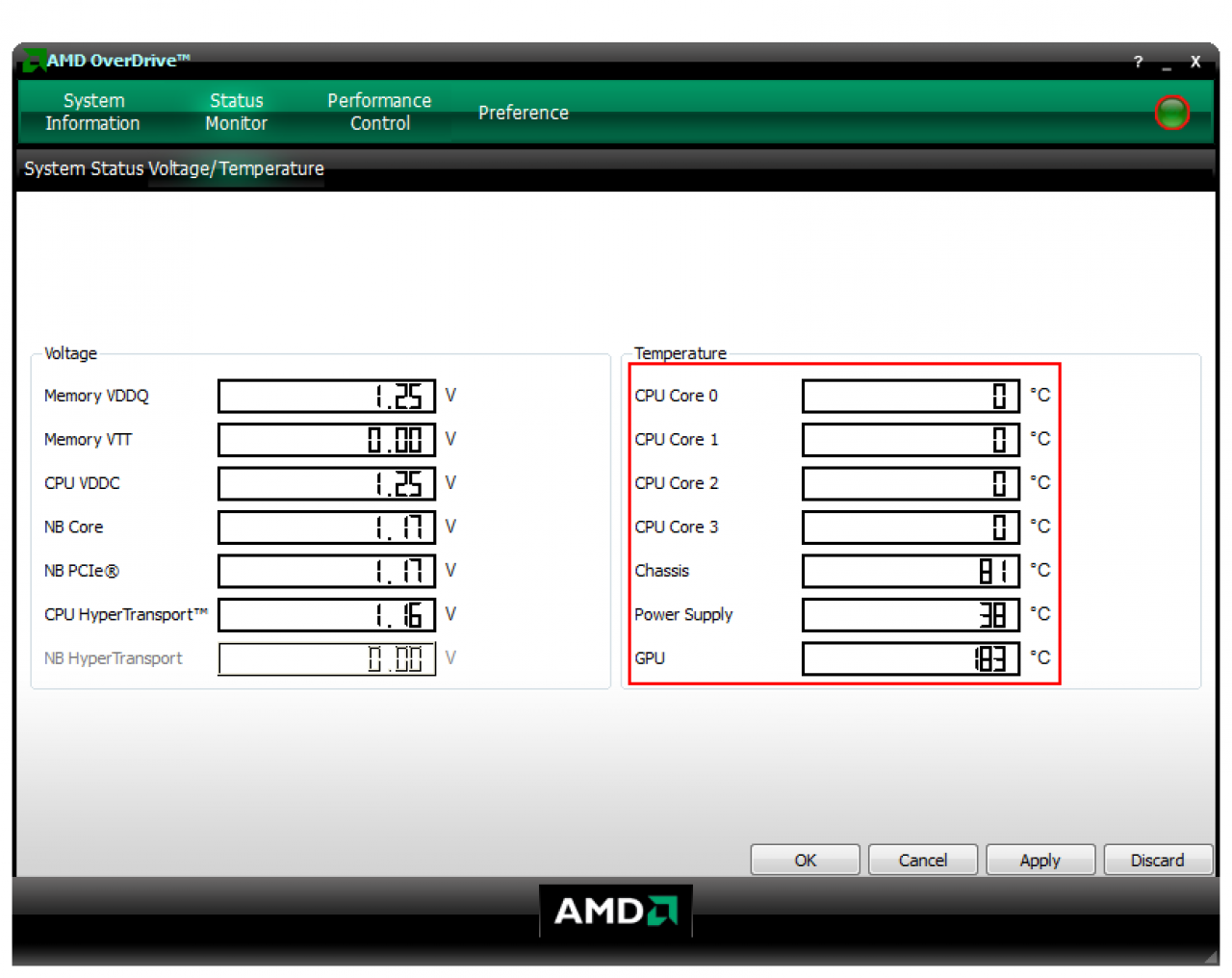Viewport: 1232px width, 978px height.
Task: Open the Preference menu
Action: (524, 113)
